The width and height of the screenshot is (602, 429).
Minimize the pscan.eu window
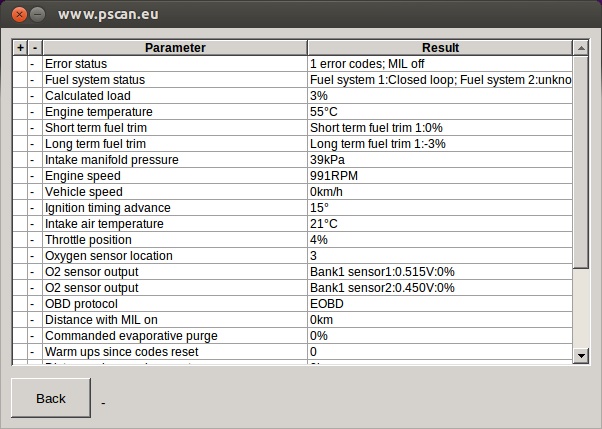point(37,15)
